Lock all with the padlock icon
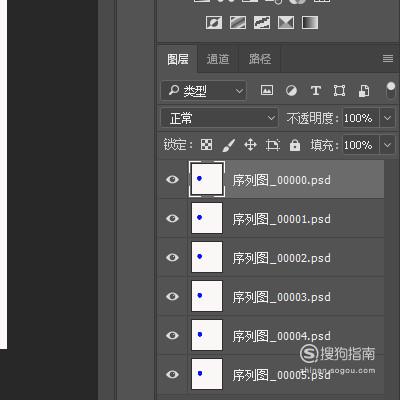 (295, 145)
